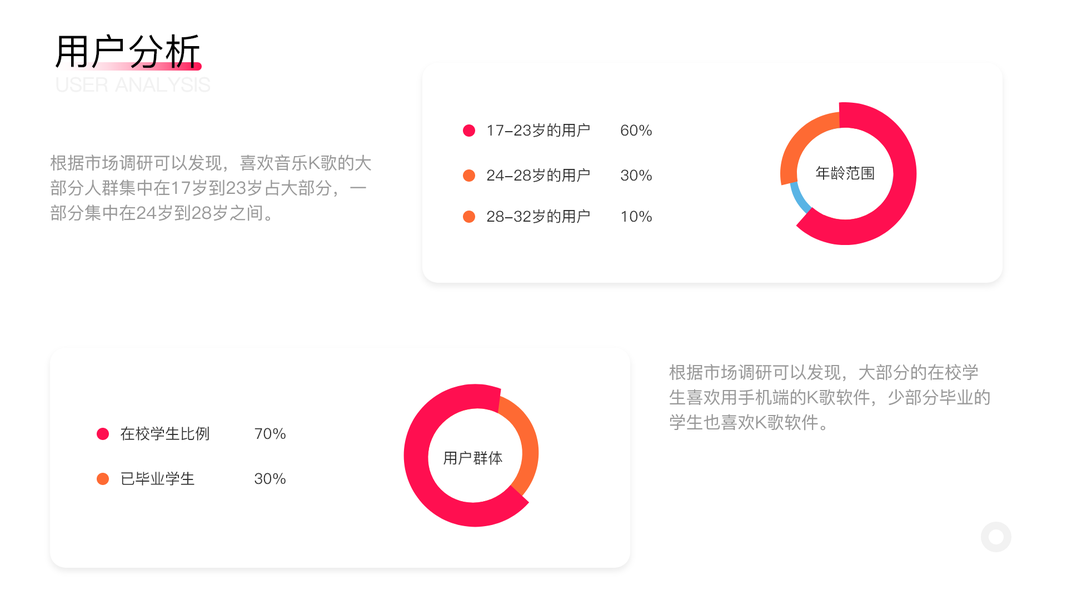Viewport: 1067px width, 600px height.
Task: Click the 10% value for 28-32岁的用户
Action: point(636,217)
